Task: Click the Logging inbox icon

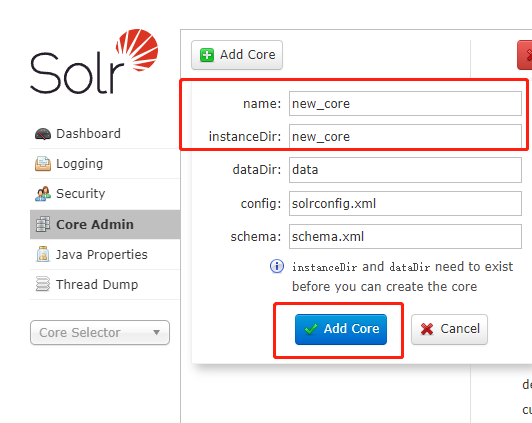Action: pyautogui.click(x=43, y=164)
